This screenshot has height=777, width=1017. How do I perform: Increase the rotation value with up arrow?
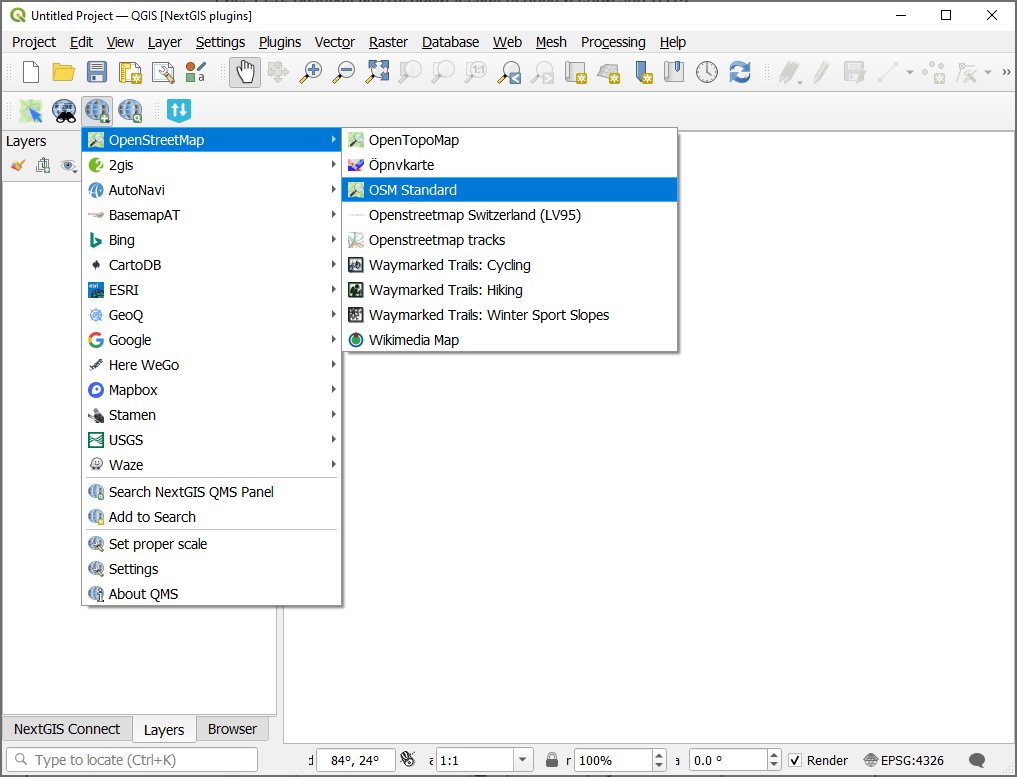tap(772, 755)
